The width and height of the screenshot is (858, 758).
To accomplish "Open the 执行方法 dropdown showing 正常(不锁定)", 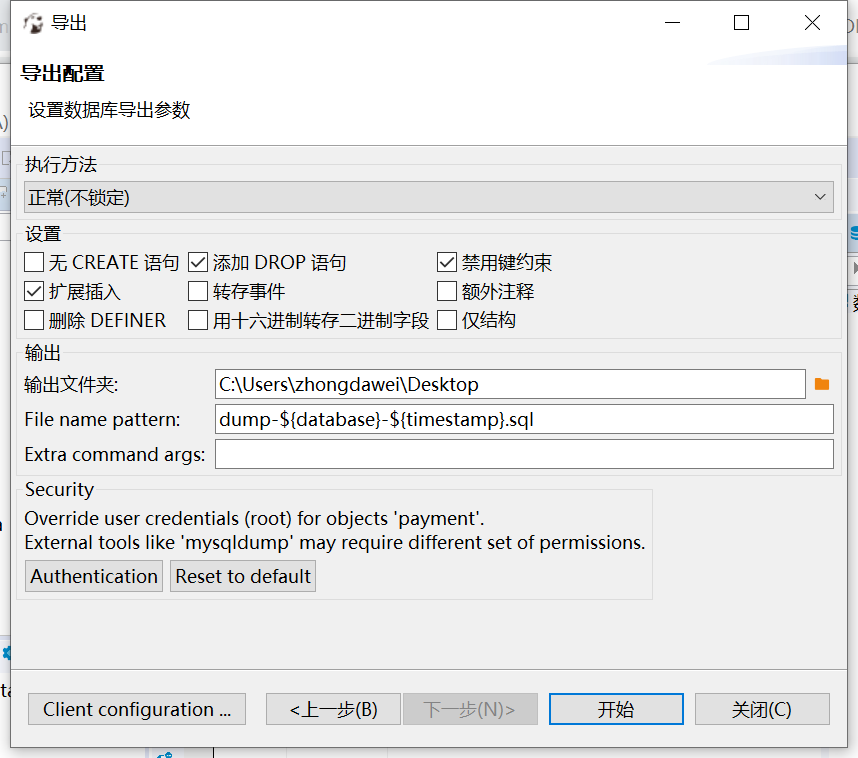I will click(x=820, y=197).
